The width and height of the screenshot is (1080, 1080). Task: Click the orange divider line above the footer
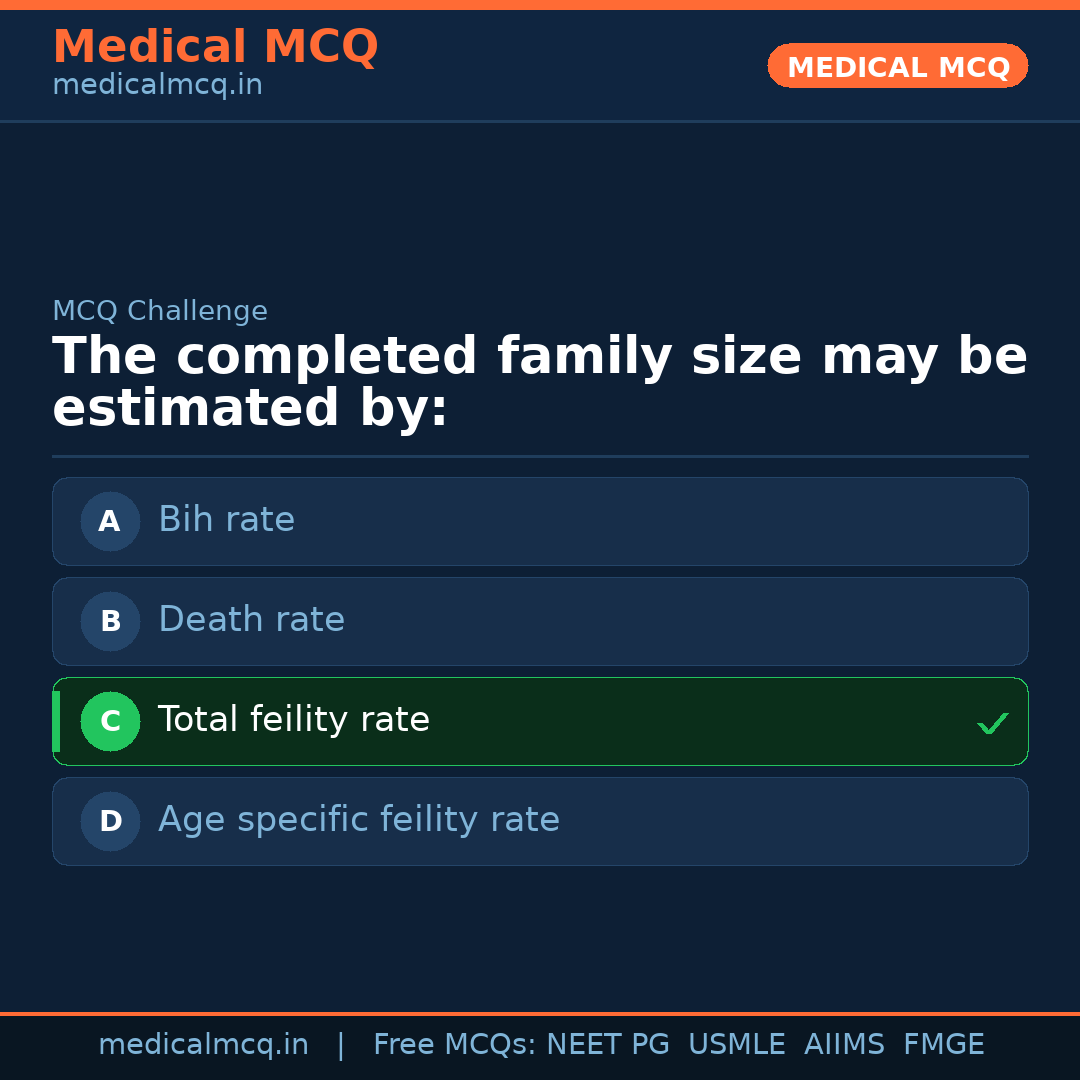click(540, 1013)
